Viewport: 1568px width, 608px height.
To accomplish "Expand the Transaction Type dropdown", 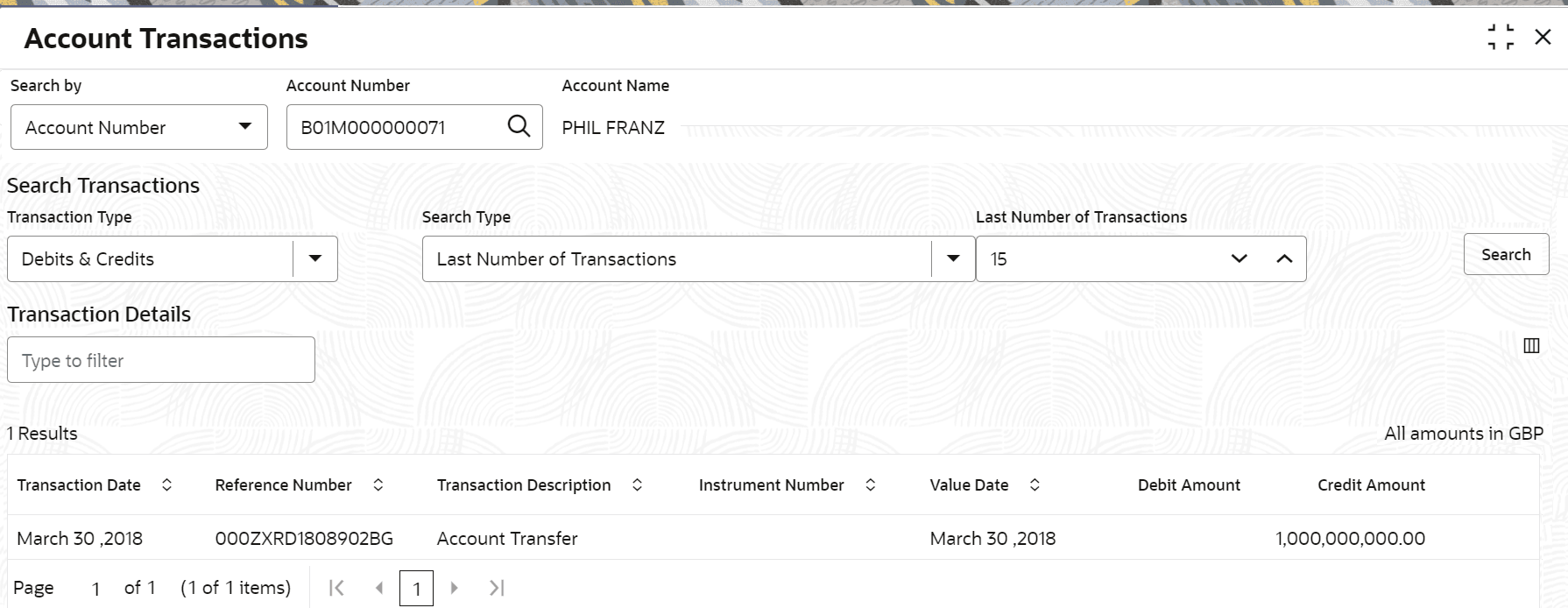I will pos(315,258).
